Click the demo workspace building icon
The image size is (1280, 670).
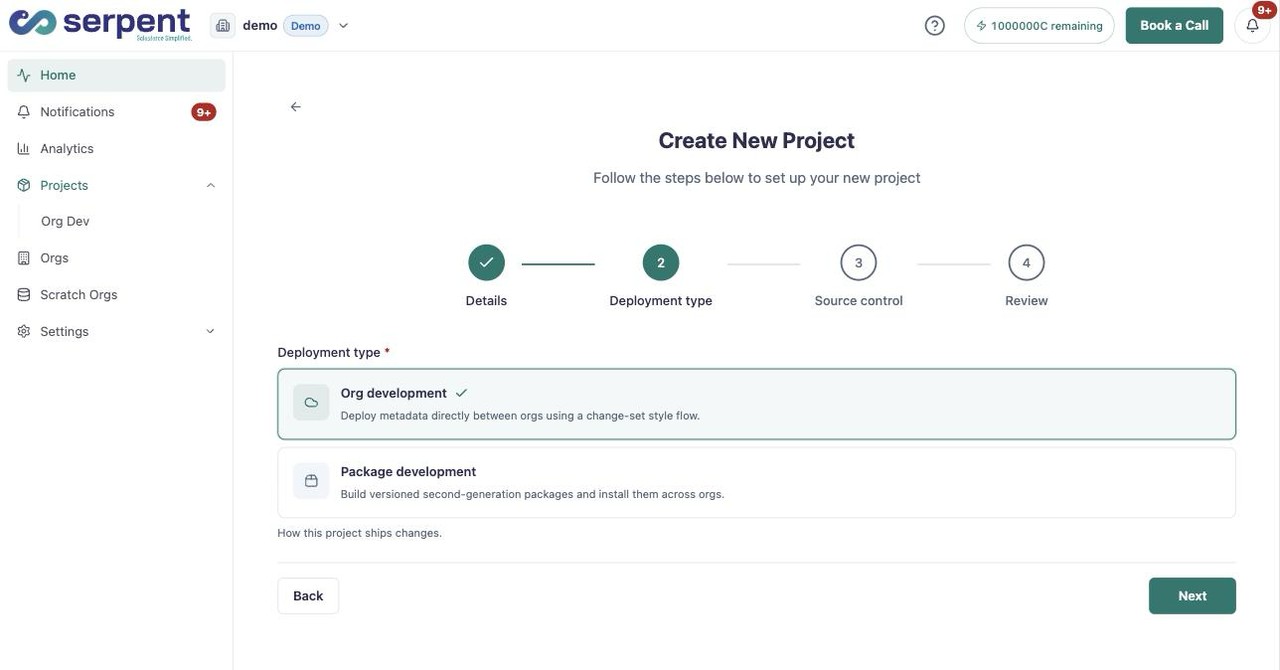pyautogui.click(x=223, y=25)
